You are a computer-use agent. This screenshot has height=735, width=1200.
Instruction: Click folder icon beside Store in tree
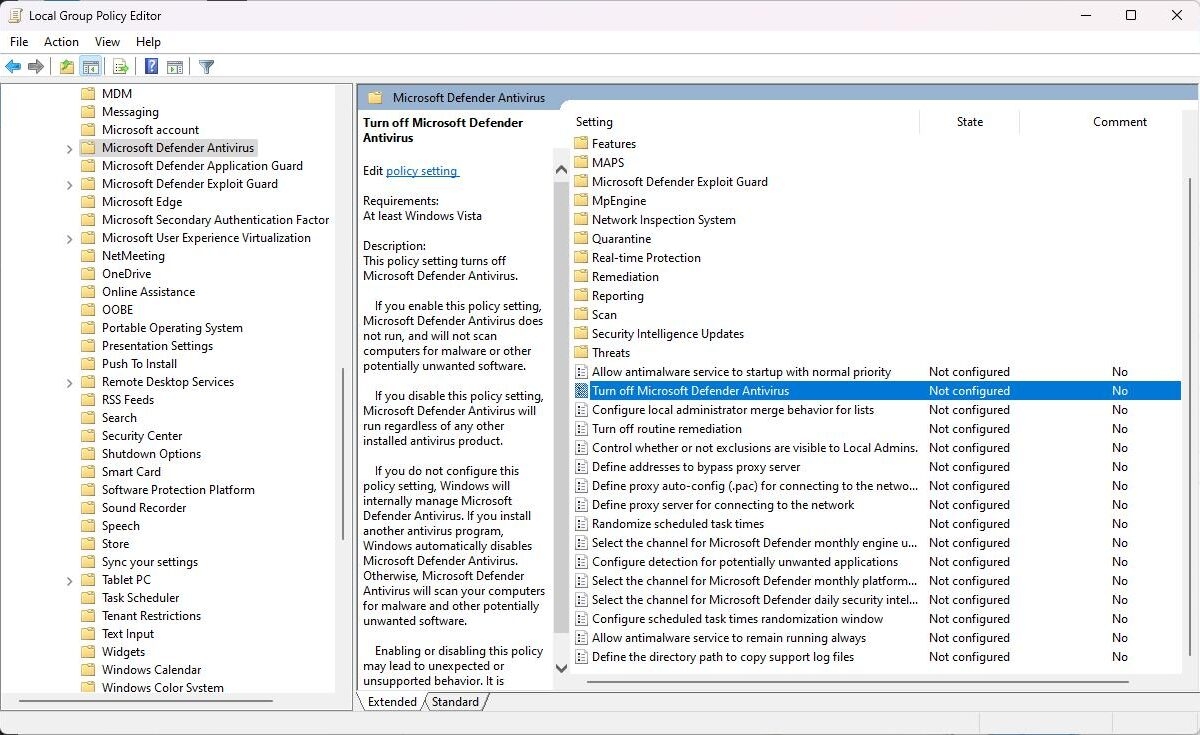point(88,544)
